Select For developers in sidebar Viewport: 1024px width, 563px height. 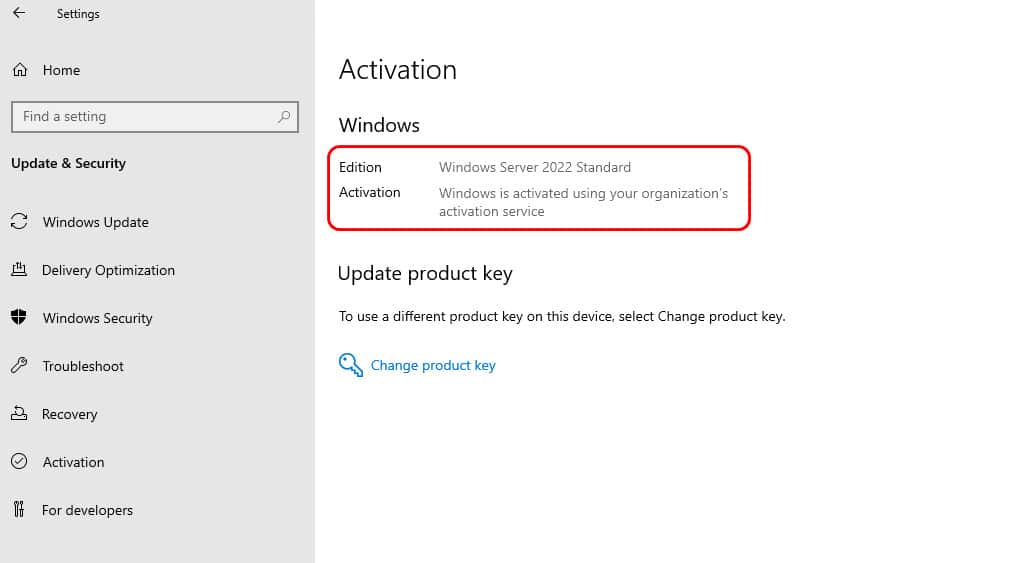88,510
